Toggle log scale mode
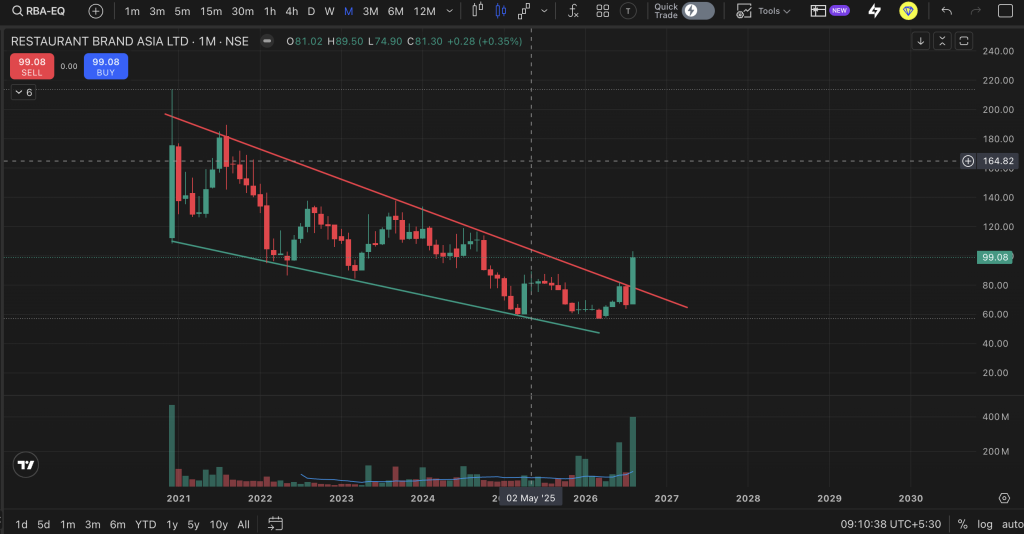1024x534 pixels. click(985, 524)
